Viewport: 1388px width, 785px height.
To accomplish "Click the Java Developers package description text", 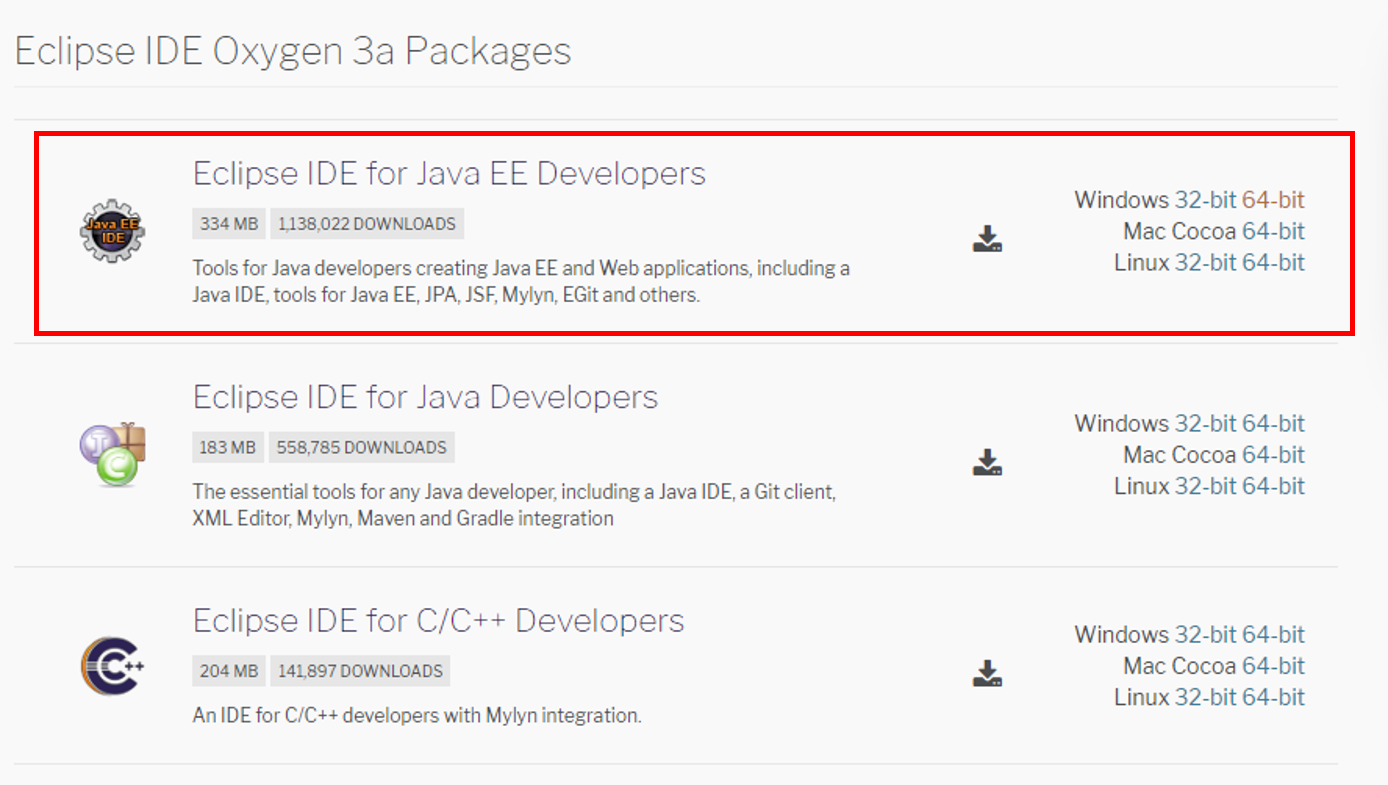I will click(514, 505).
